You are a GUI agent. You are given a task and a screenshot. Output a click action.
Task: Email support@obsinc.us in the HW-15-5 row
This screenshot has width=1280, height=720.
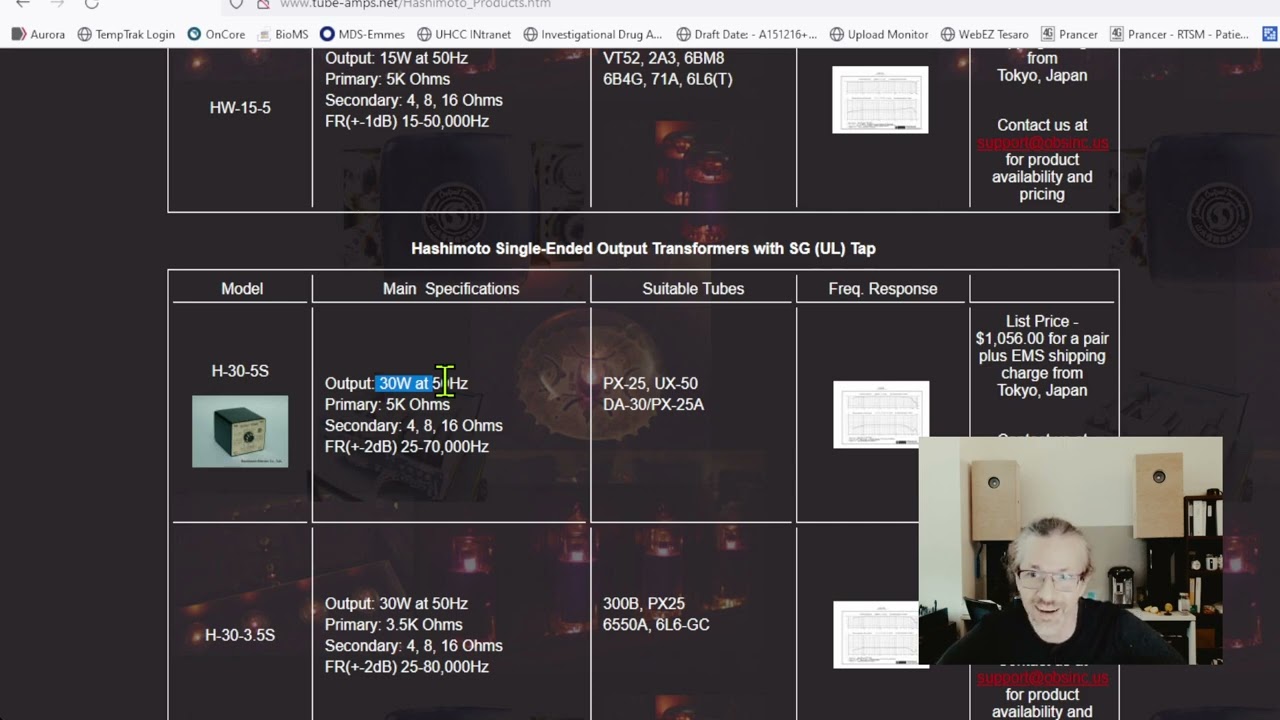tap(1042, 142)
